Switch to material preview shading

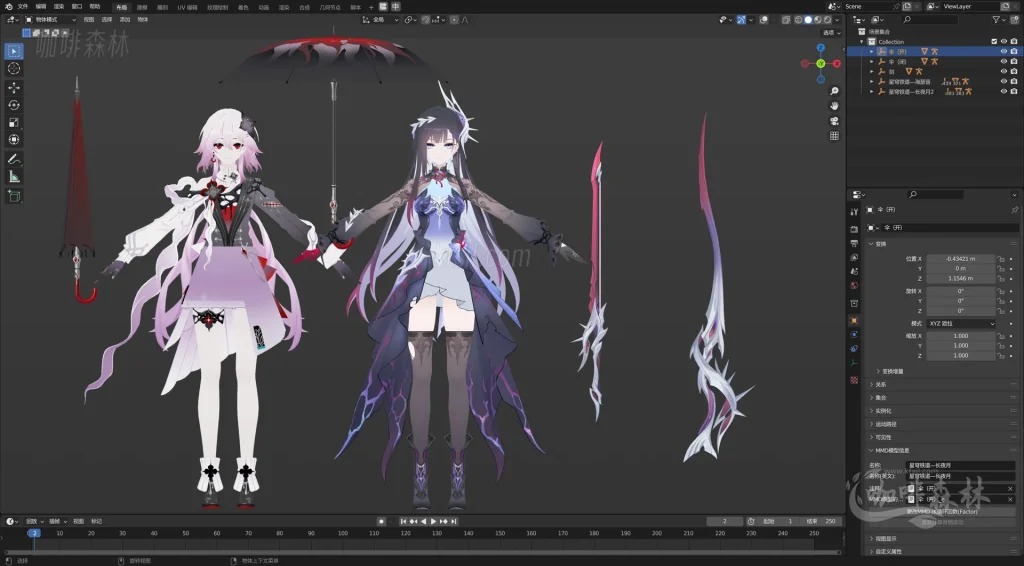818,20
